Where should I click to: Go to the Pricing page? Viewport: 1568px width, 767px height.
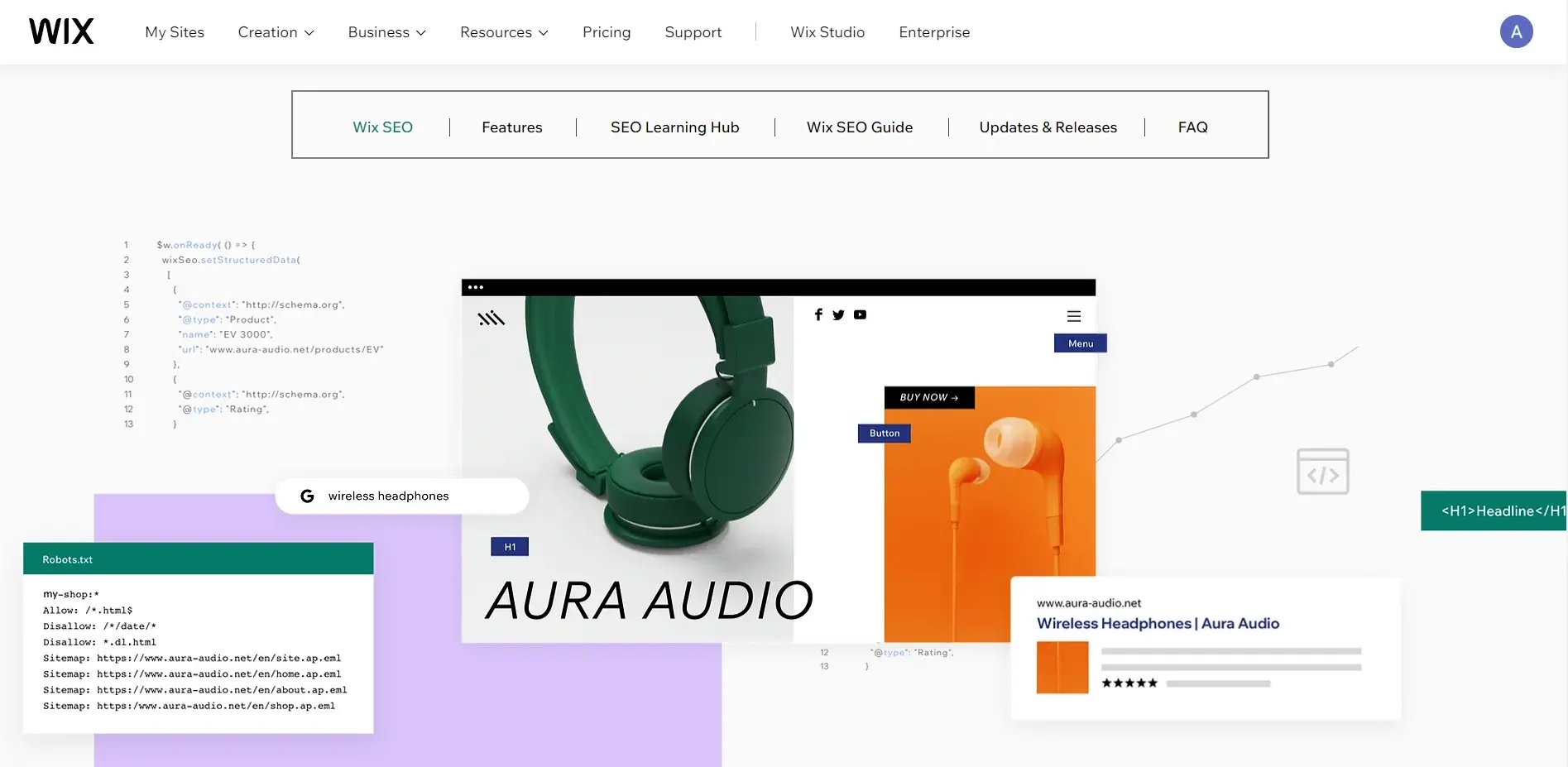[x=607, y=32]
